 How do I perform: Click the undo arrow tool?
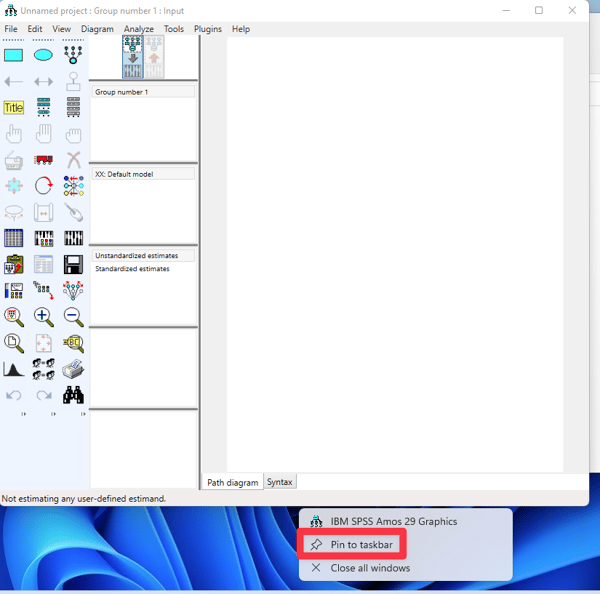coord(14,395)
